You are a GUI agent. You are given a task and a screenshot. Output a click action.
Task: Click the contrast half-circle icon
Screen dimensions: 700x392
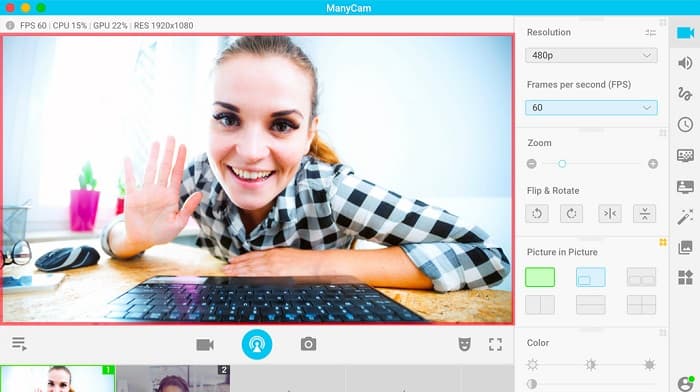click(532, 384)
